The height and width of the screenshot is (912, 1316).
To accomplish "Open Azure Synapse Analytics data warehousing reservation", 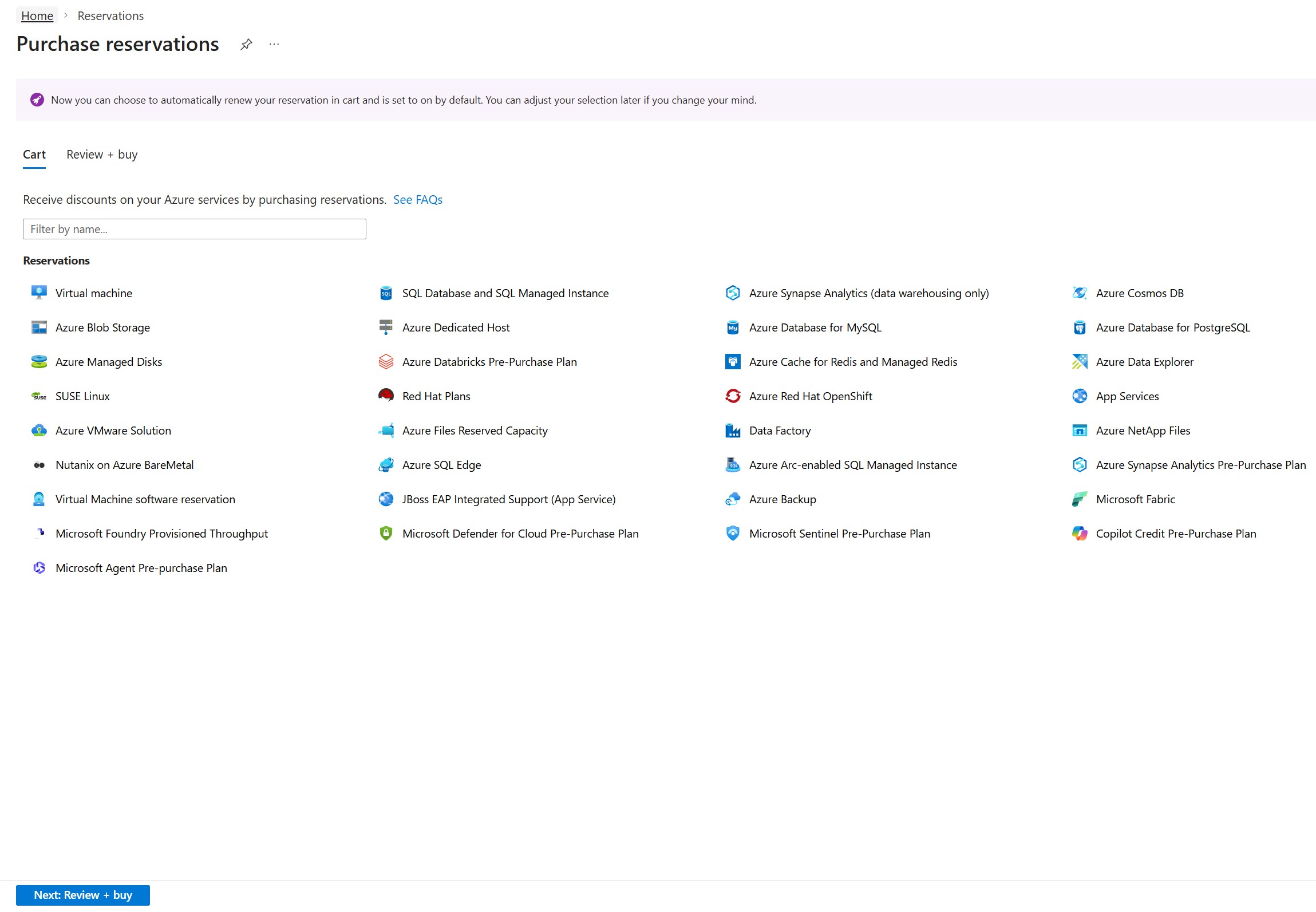I will tap(868, 293).
